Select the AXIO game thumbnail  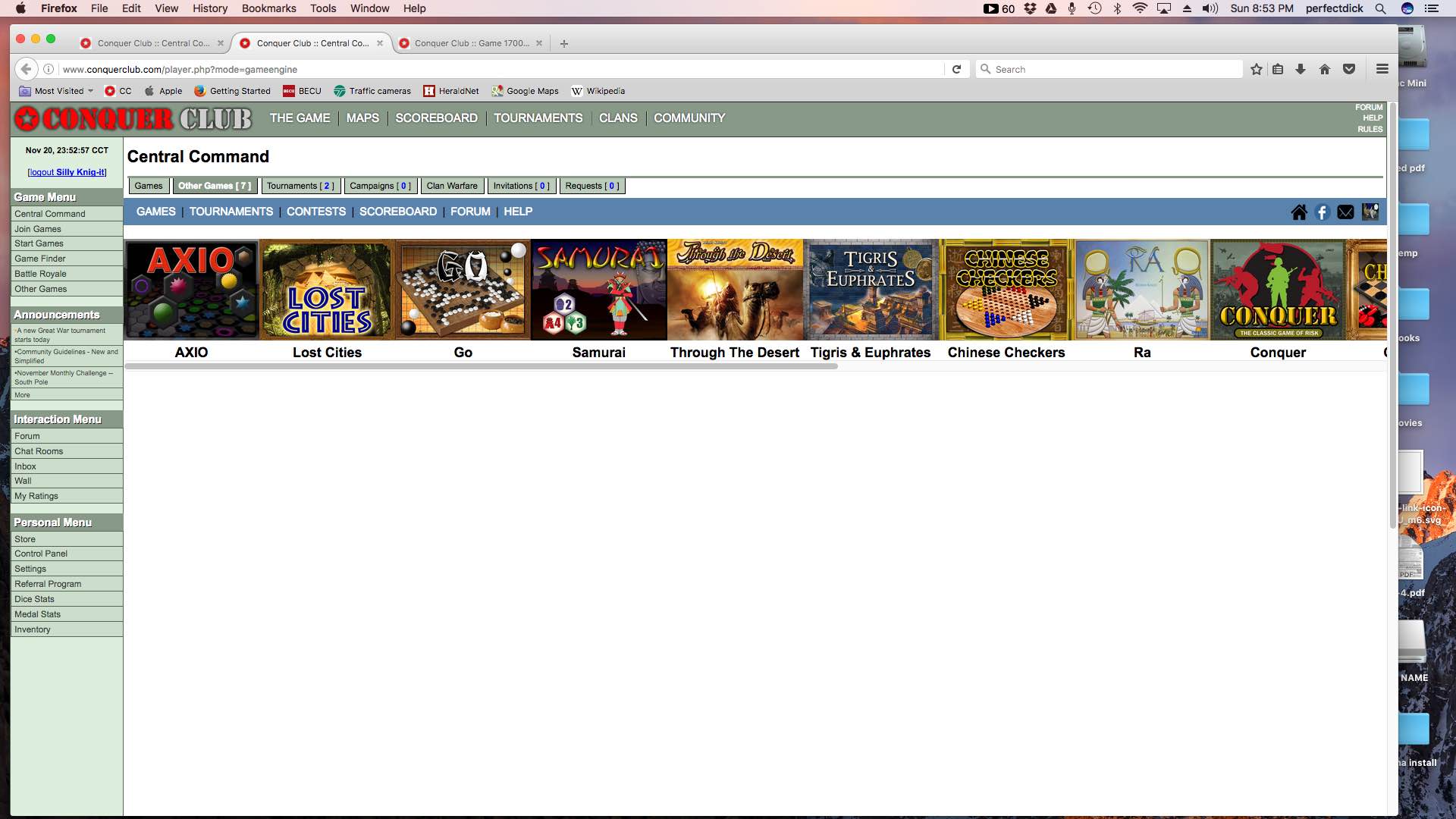[191, 290]
